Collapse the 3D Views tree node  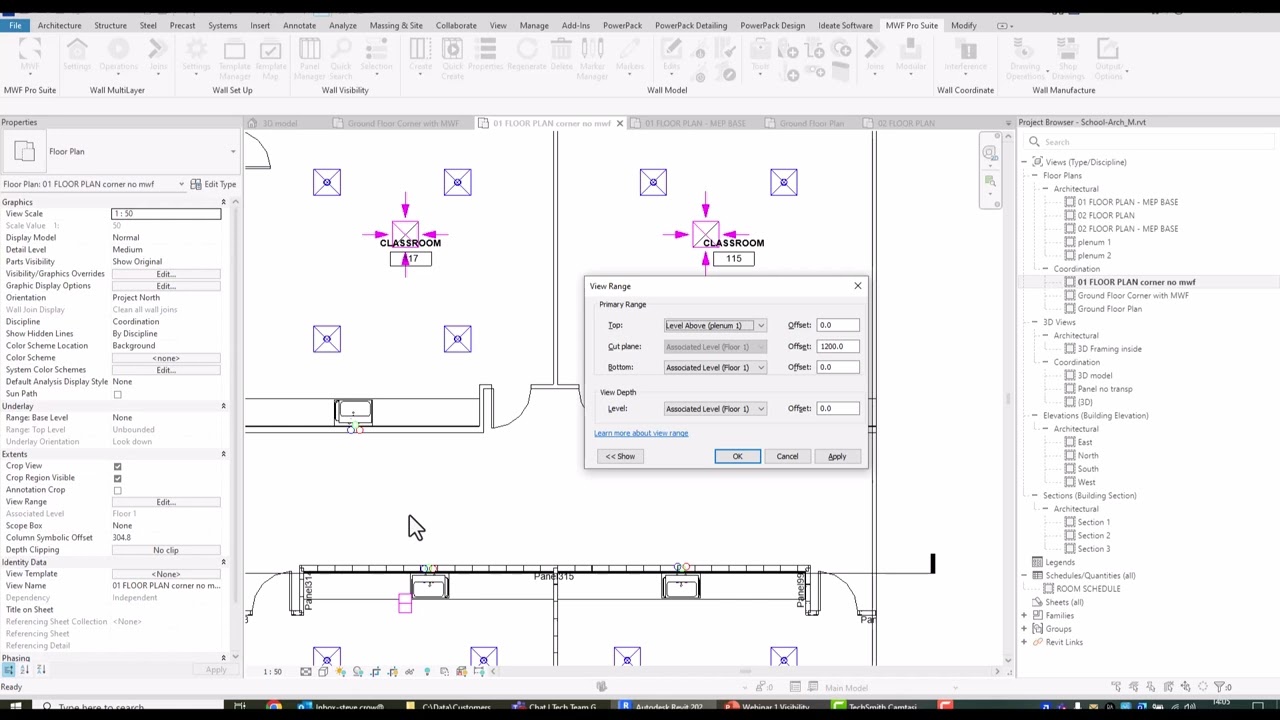1035,322
